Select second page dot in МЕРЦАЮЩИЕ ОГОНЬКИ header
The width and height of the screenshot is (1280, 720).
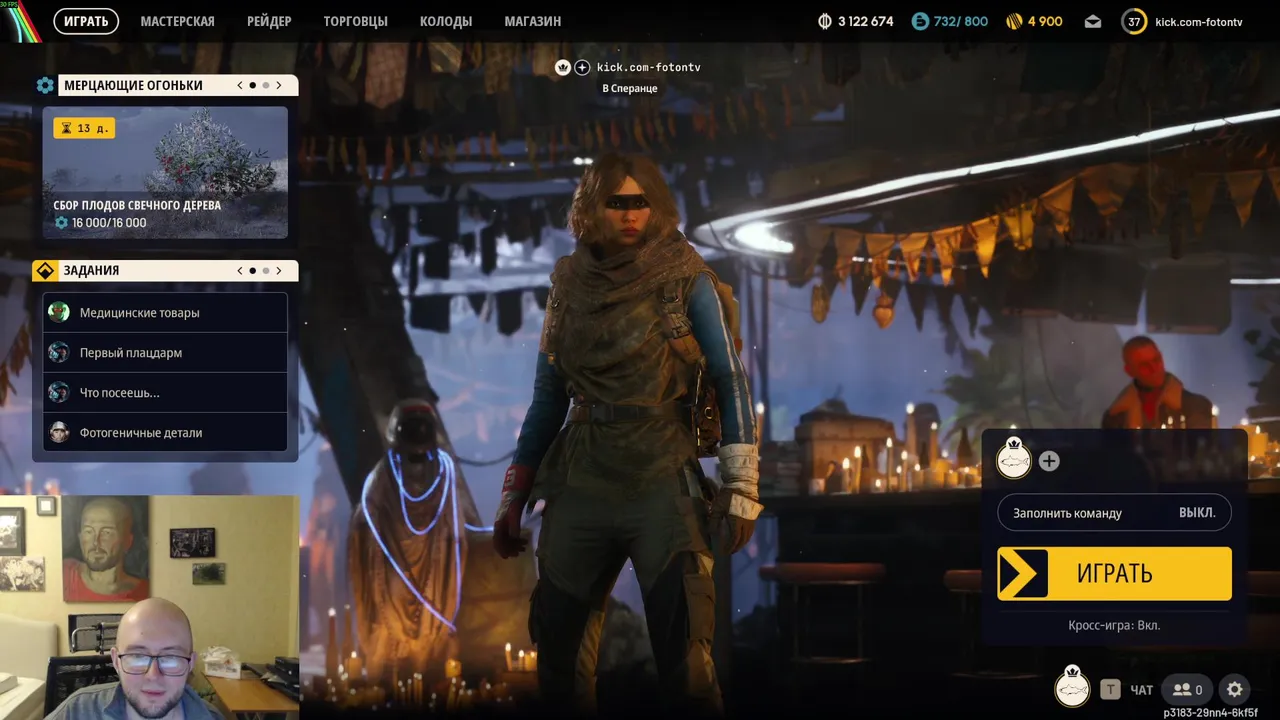point(266,85)
